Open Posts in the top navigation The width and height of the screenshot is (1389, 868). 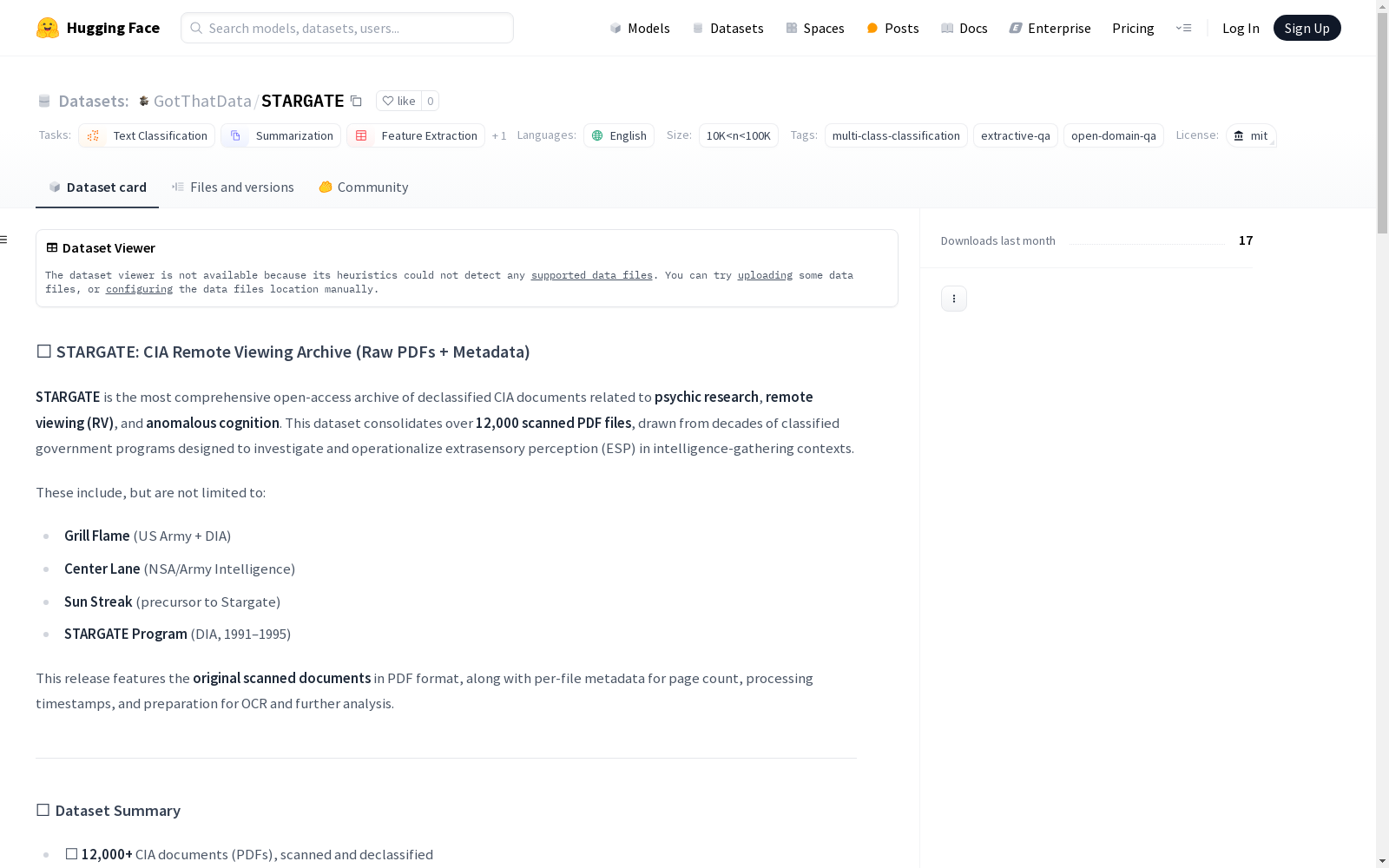click(x=892, y=28)
